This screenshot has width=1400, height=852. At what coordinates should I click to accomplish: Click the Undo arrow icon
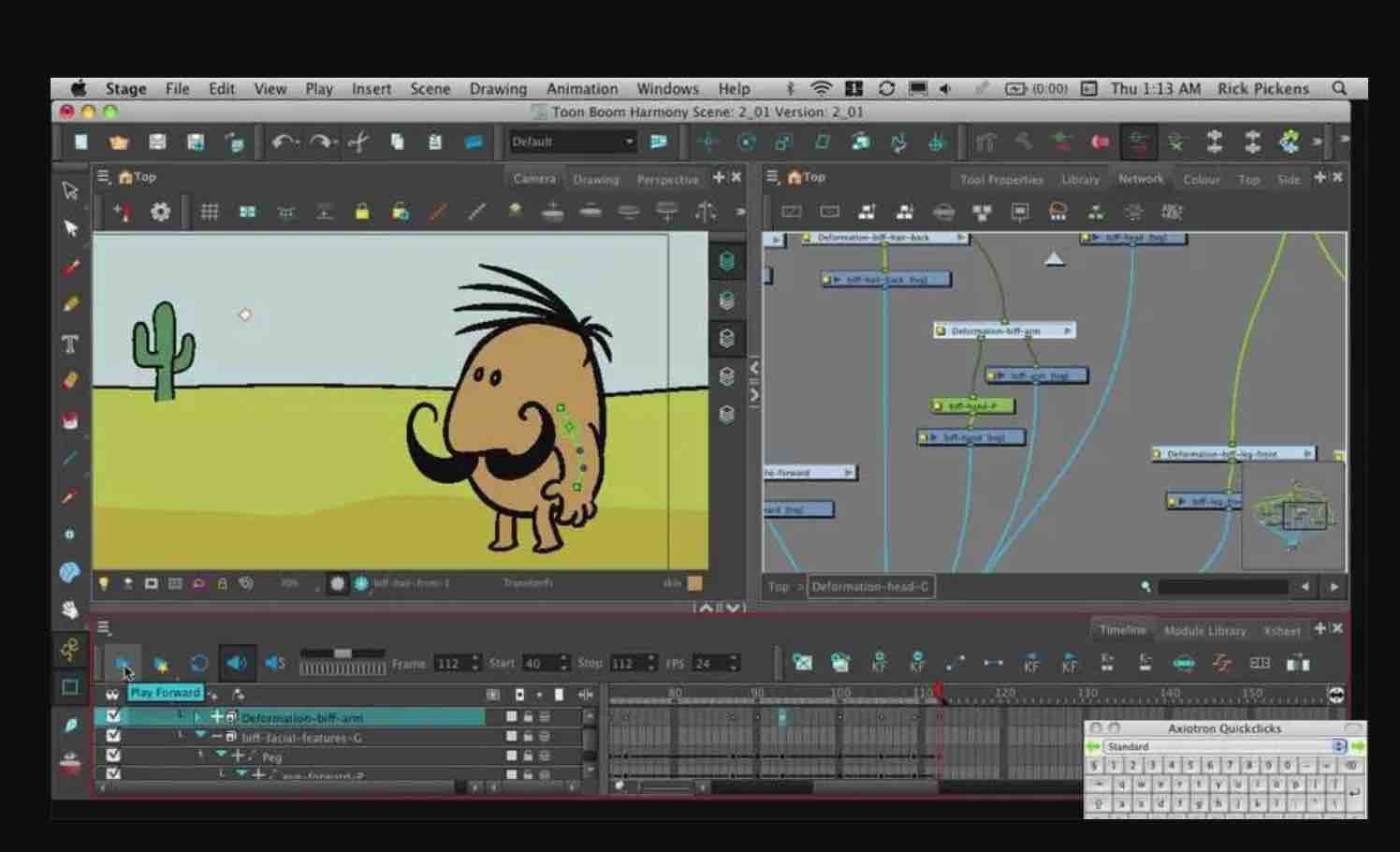284,141
